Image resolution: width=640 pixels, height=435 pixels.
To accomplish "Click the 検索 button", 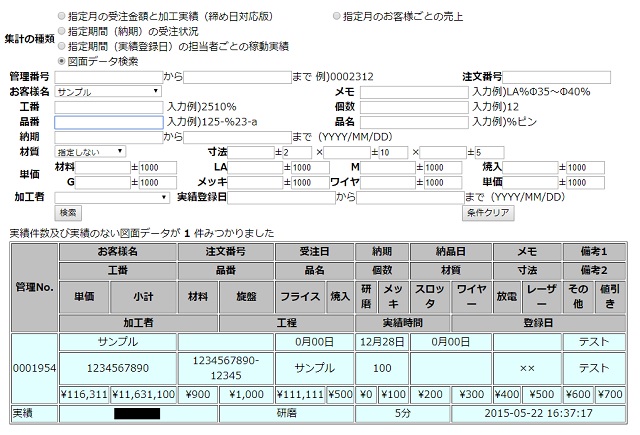I will tap(68, 213).
